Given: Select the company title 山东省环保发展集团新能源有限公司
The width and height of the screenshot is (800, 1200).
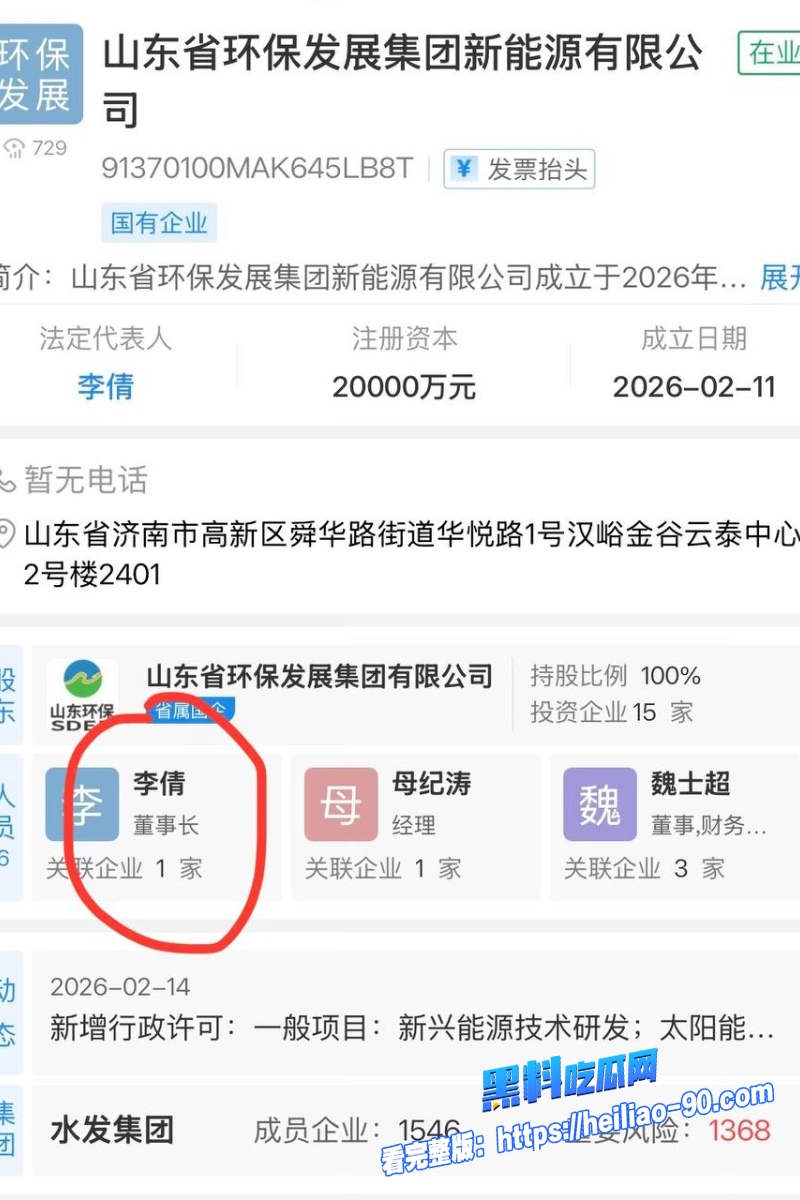Looking at the screenshot, I should (403, 80).
